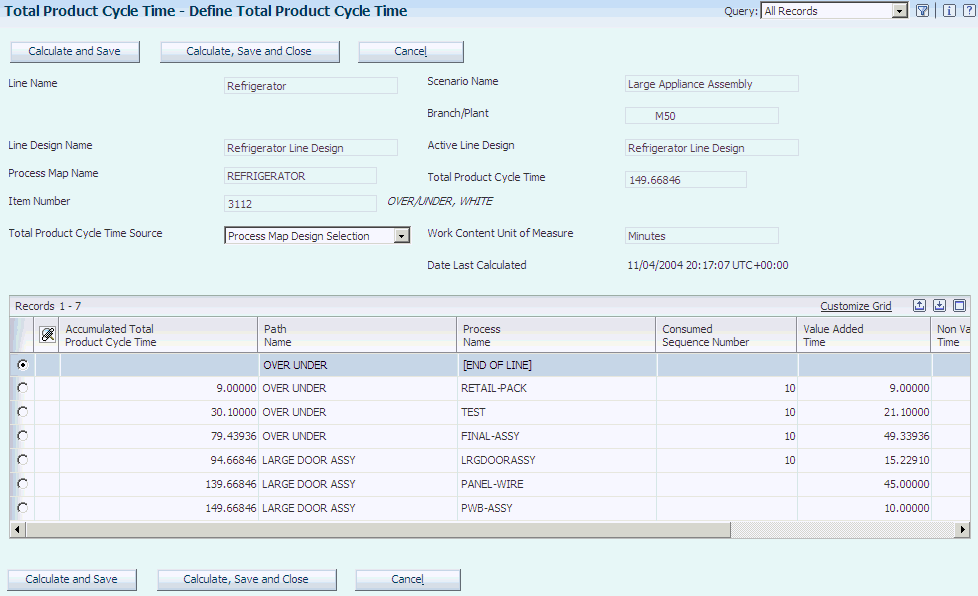Click the grid export (down arrow) icon

(939, 306)
